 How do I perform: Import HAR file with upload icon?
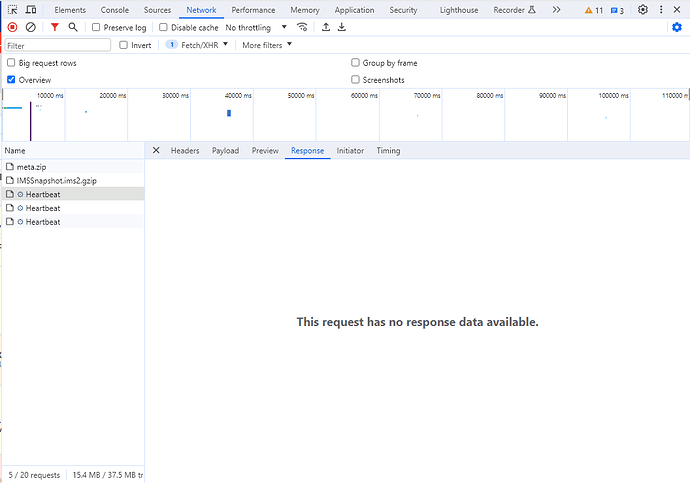[326, 27]
